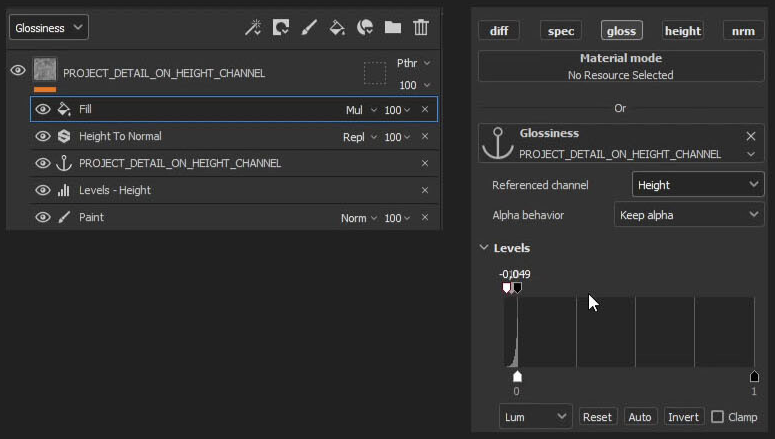Click the Levels - Height histogram icon
775x439 pixels.
(x=64, y=190)
